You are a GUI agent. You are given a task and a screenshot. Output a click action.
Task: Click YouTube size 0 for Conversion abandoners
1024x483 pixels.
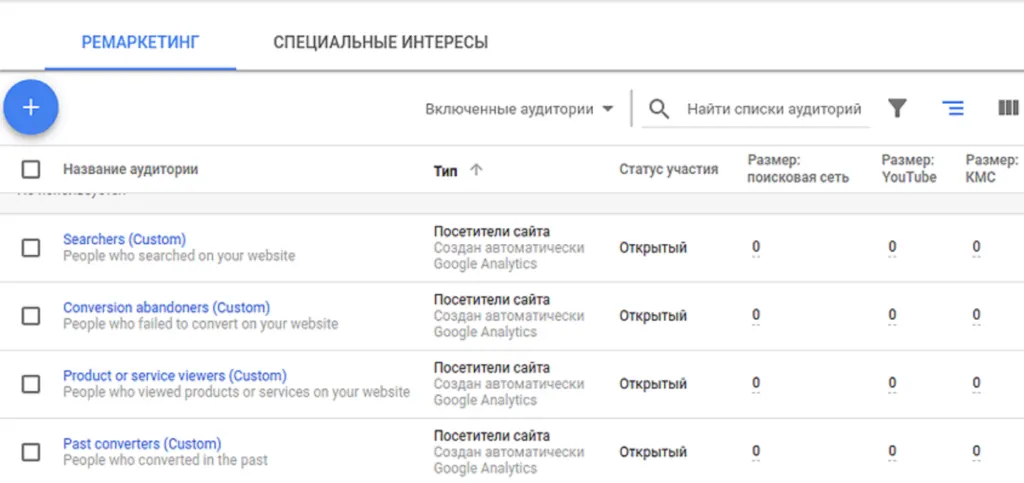[x=892, y=315]
